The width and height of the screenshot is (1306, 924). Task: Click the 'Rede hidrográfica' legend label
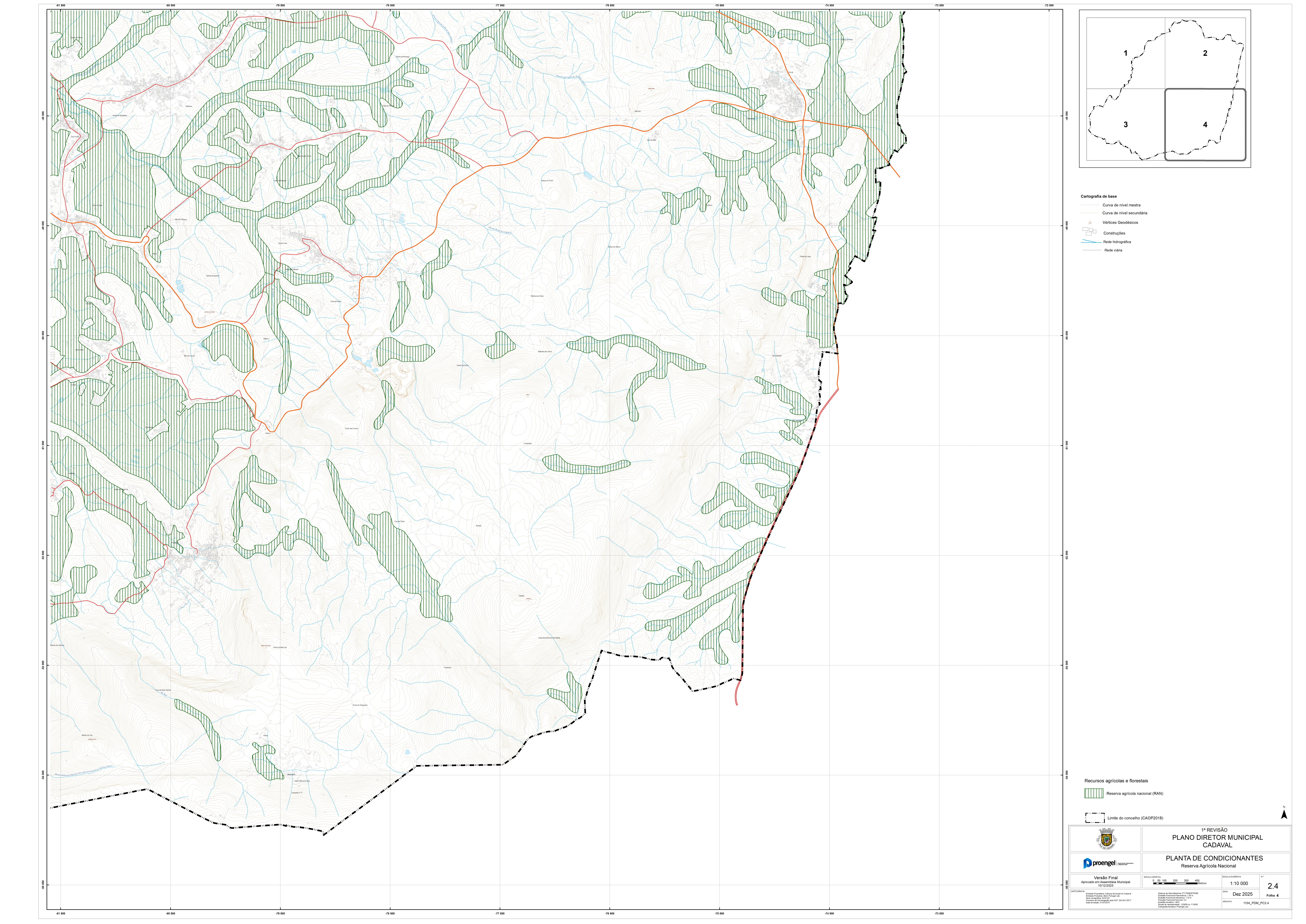[1117, 242]
